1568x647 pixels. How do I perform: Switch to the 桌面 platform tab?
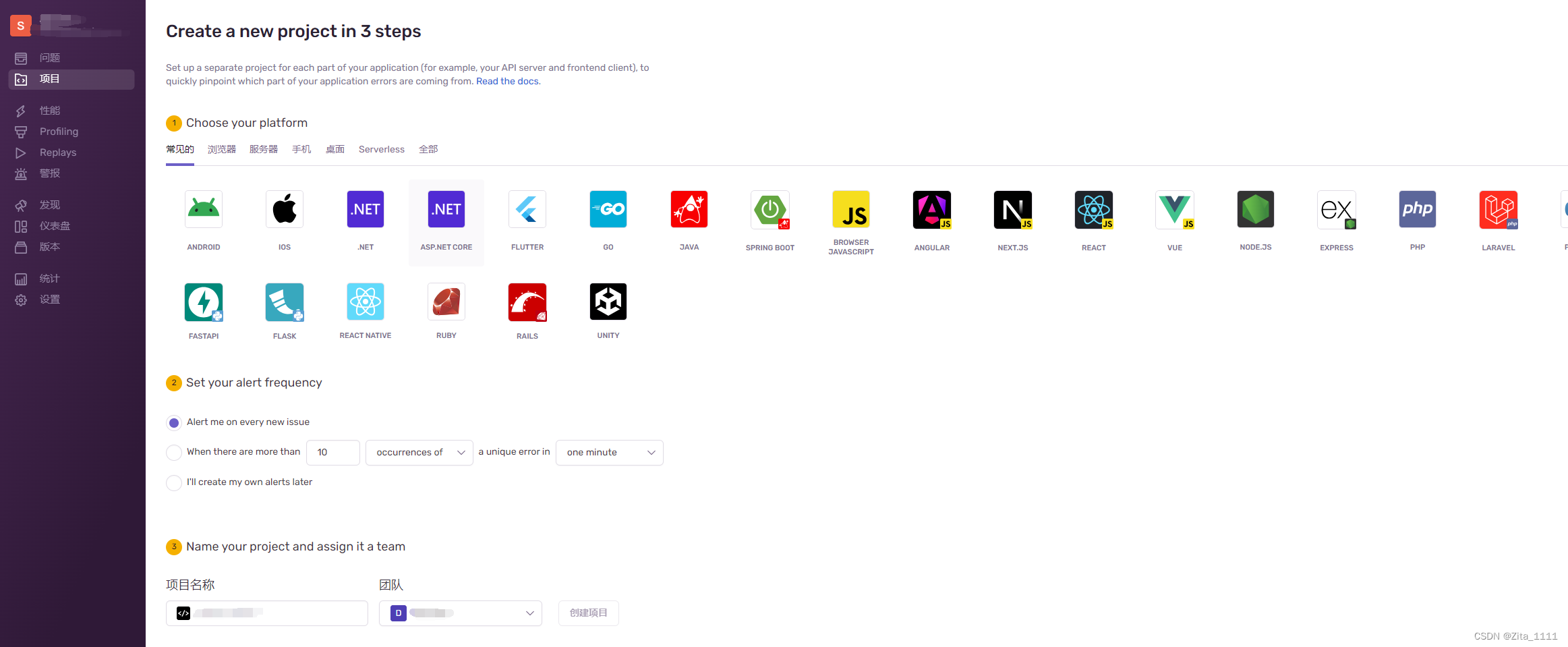pyautogui.click(x=335, y=149)
